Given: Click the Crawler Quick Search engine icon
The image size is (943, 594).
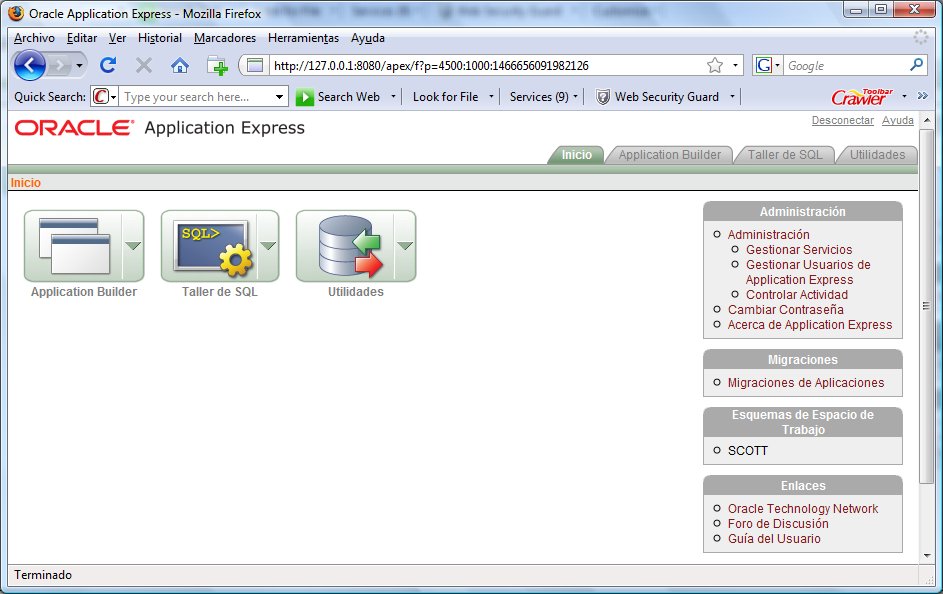Looking at the screenshot, I should click(104, 96).
